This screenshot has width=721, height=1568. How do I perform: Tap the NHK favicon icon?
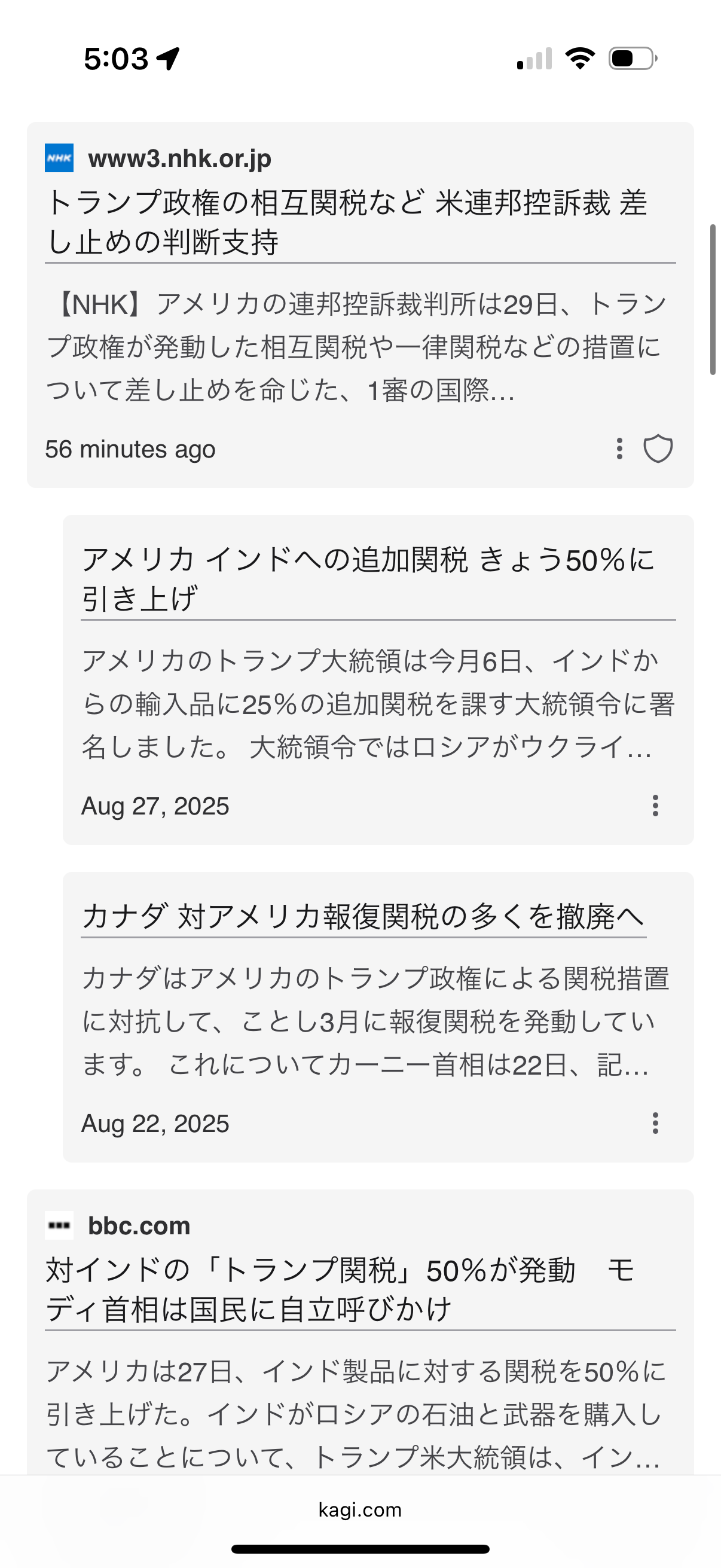pos(59,158)
